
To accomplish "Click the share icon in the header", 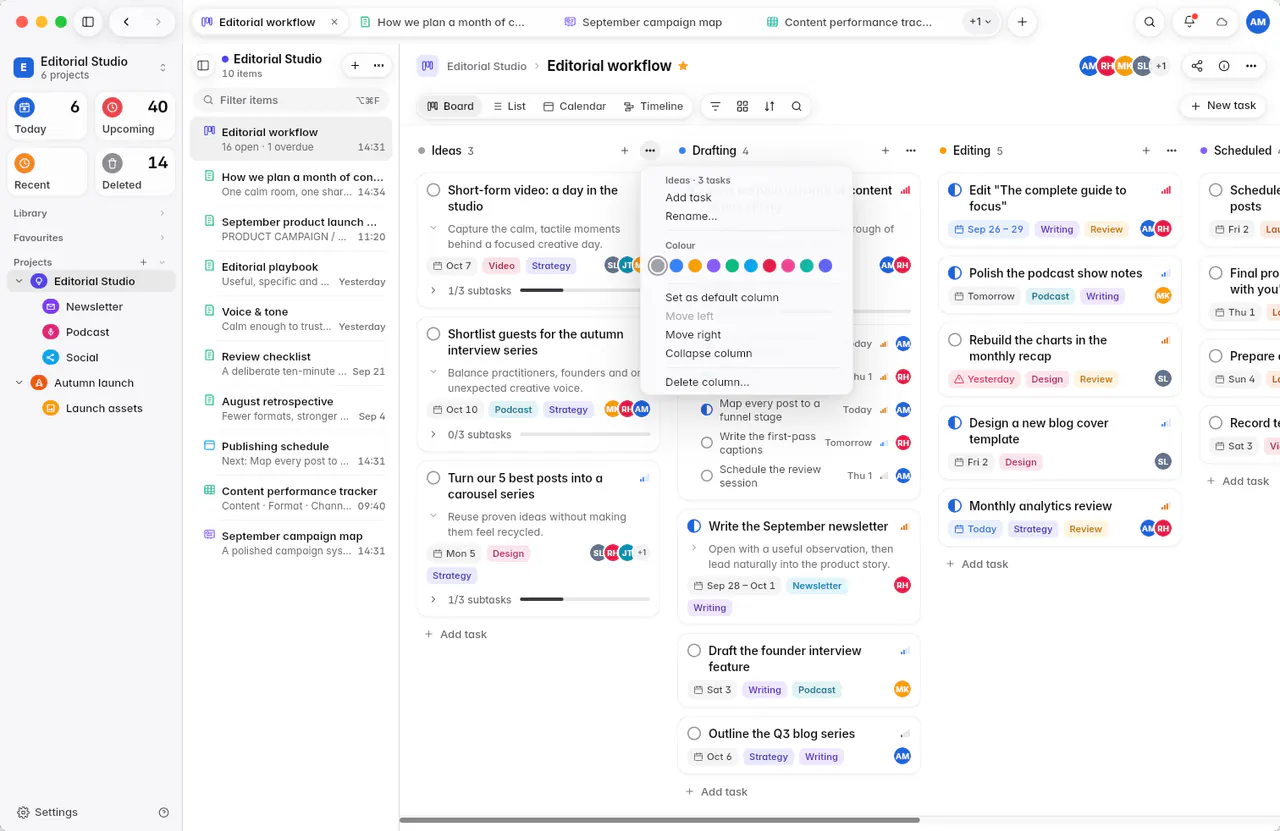I will pyautogui.click(x=1197, y=66).
